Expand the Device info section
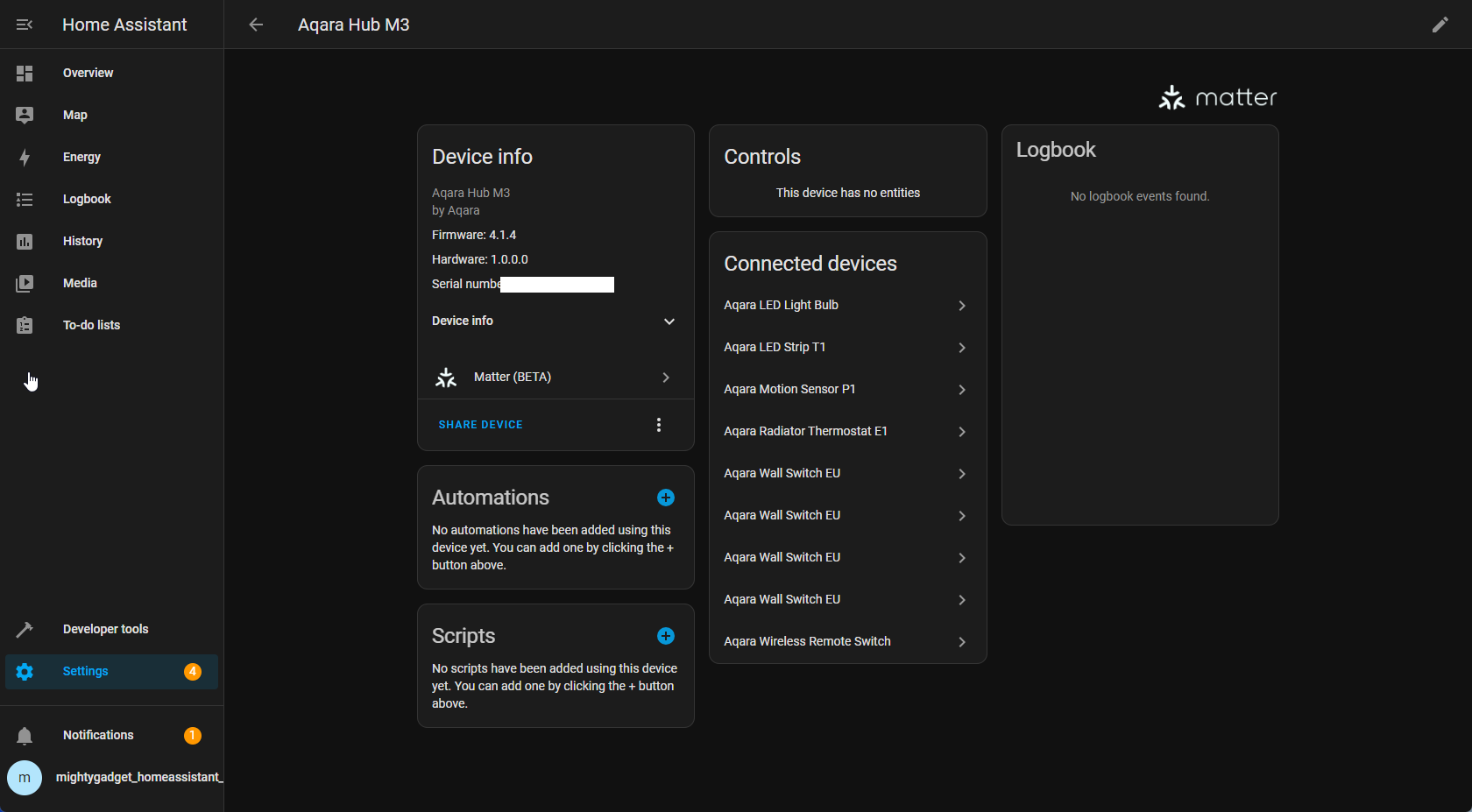This screenshot has height=812, width=1472. click(x=555, y=321)
